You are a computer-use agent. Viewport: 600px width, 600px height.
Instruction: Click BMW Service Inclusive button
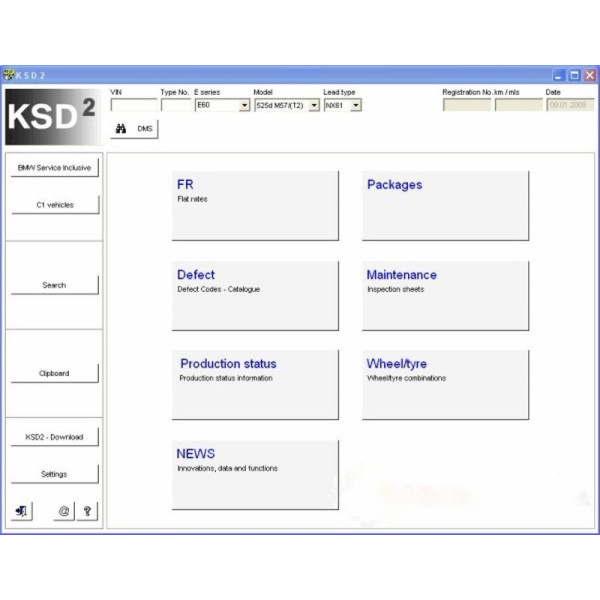coord(55,168)
